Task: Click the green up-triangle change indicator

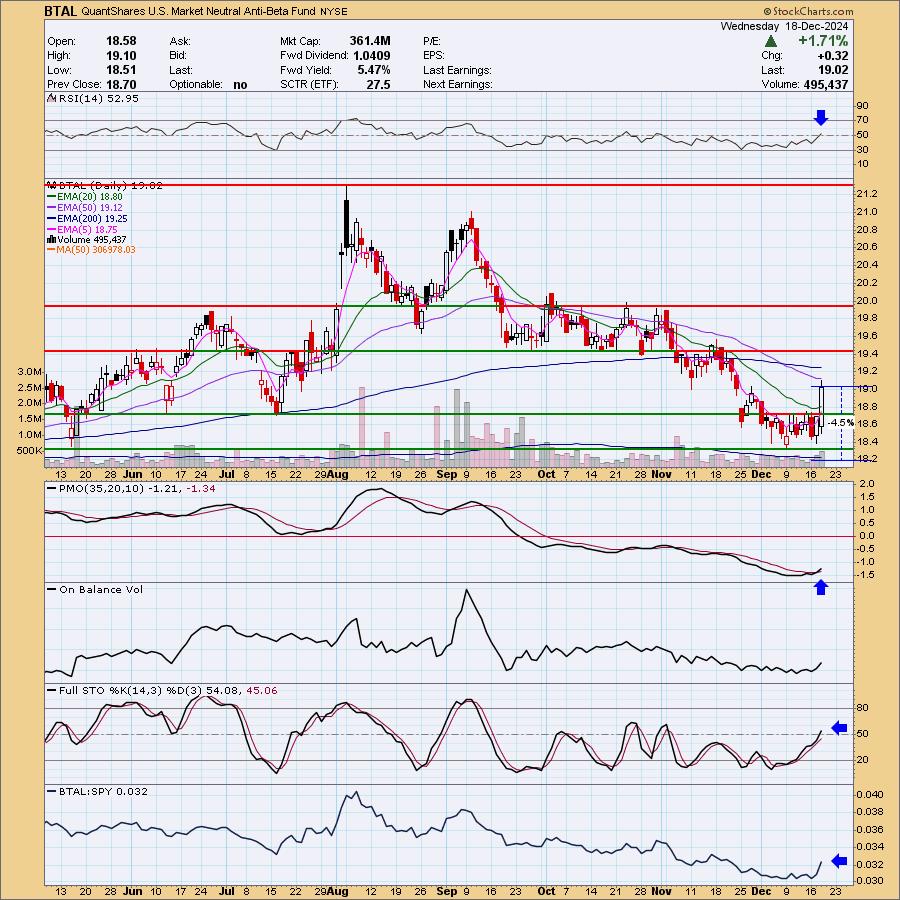Action: tap(771, 41)
